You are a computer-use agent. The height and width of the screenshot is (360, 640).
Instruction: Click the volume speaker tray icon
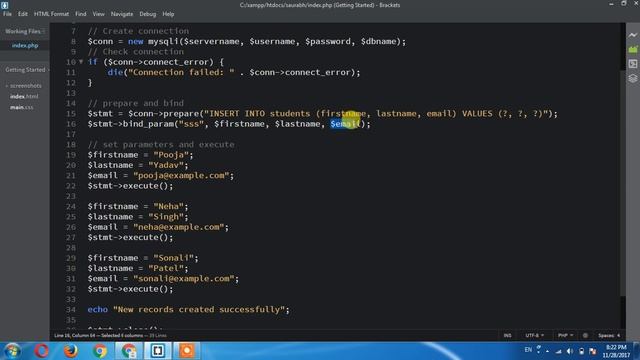coord(570,351)
